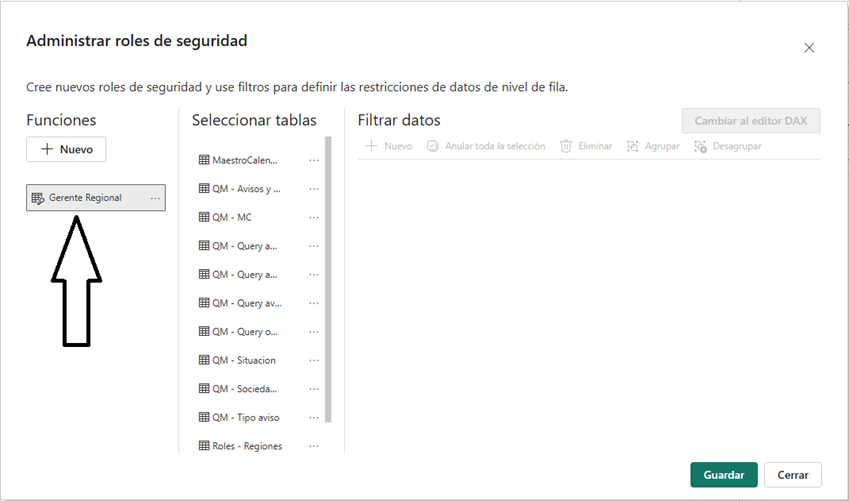Click the Eliminar trash icon
849x501 pixels.
tap(566, 146)
